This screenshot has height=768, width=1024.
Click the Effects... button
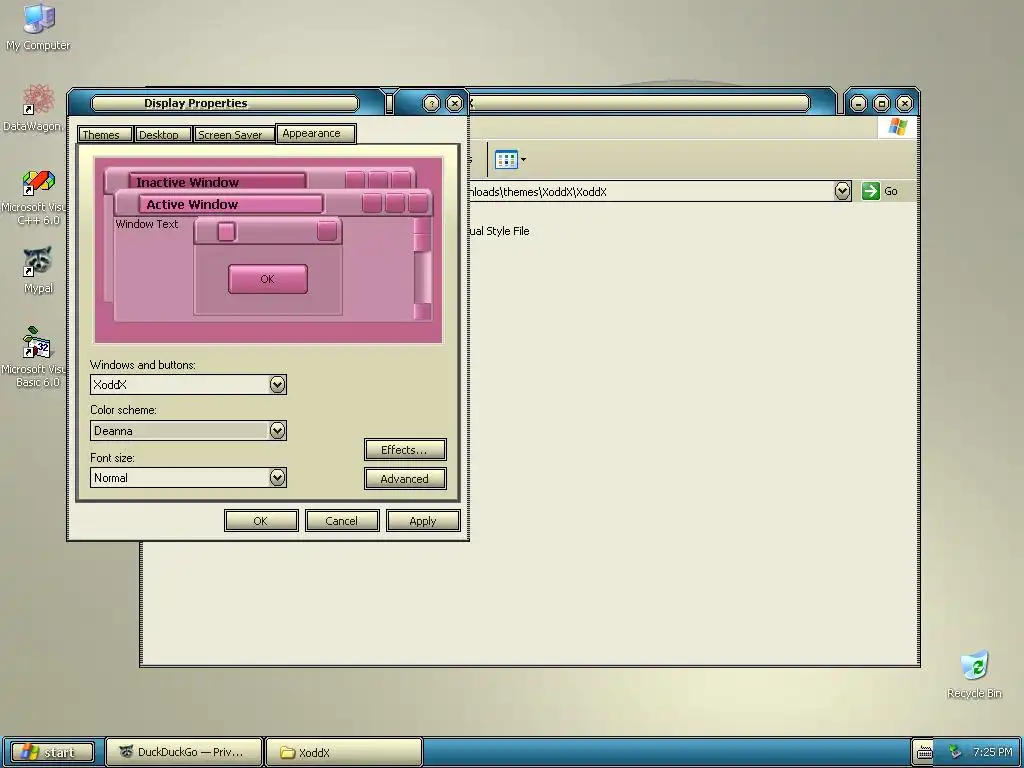point(405,450)
